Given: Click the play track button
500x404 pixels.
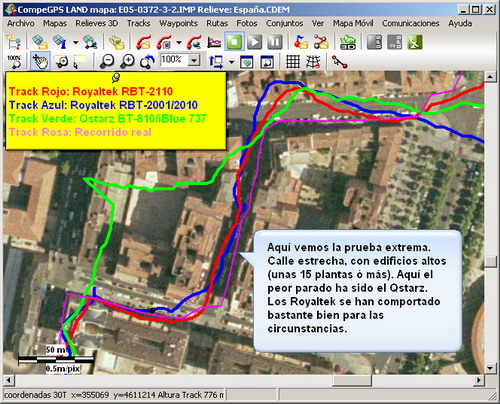Looking at the screenshot, I should pyautogui.click(x=255, y=42).
